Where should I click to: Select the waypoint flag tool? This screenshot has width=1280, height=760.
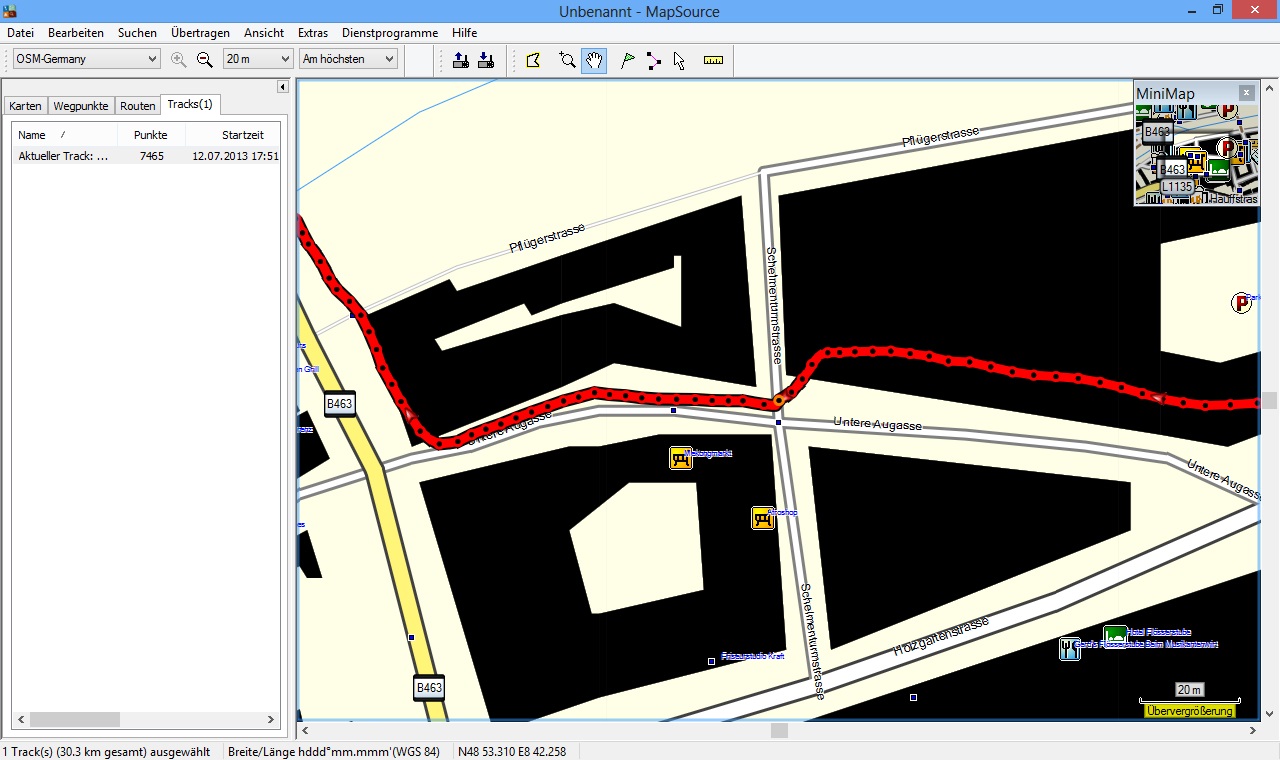coord(627,60)
